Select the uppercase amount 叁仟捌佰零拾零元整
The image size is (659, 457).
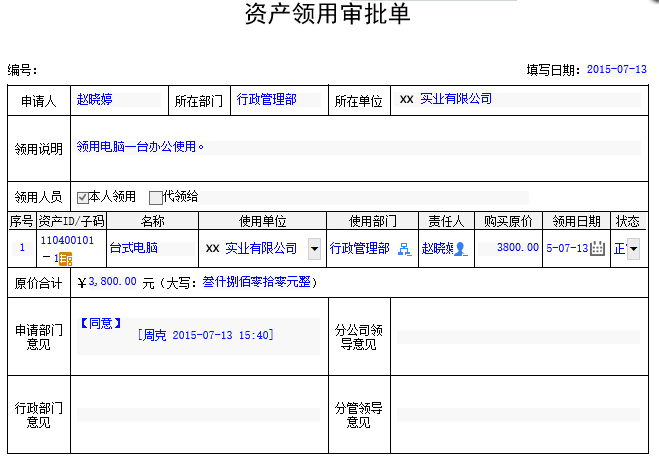pyautogui.click(x=257, y=282)
